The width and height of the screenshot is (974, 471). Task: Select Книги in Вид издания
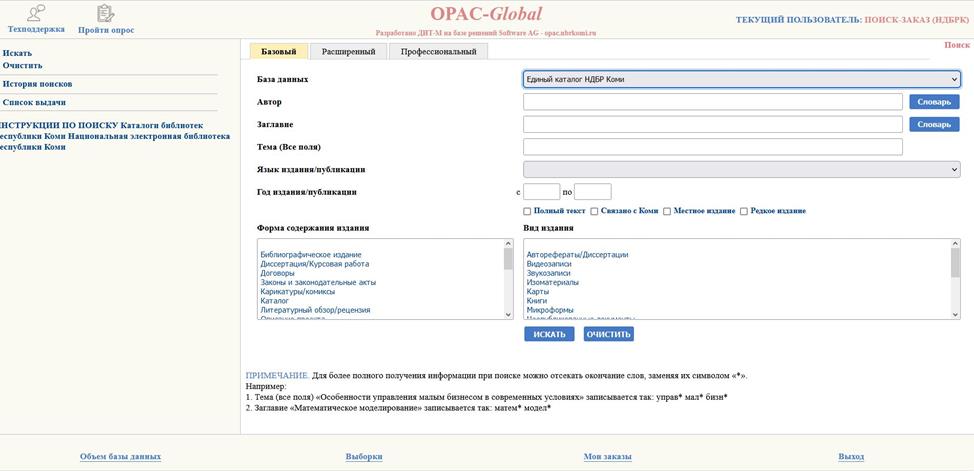pyautogui.click(x=537, y=301)
